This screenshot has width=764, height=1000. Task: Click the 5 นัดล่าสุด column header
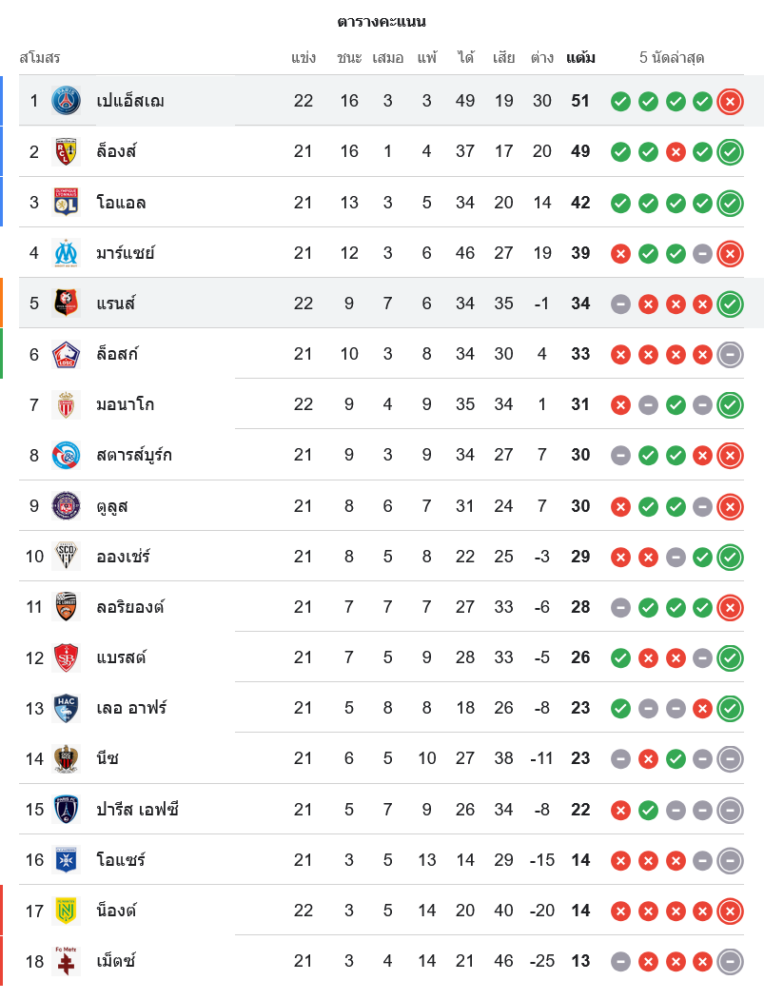click(x=672, y=58)
